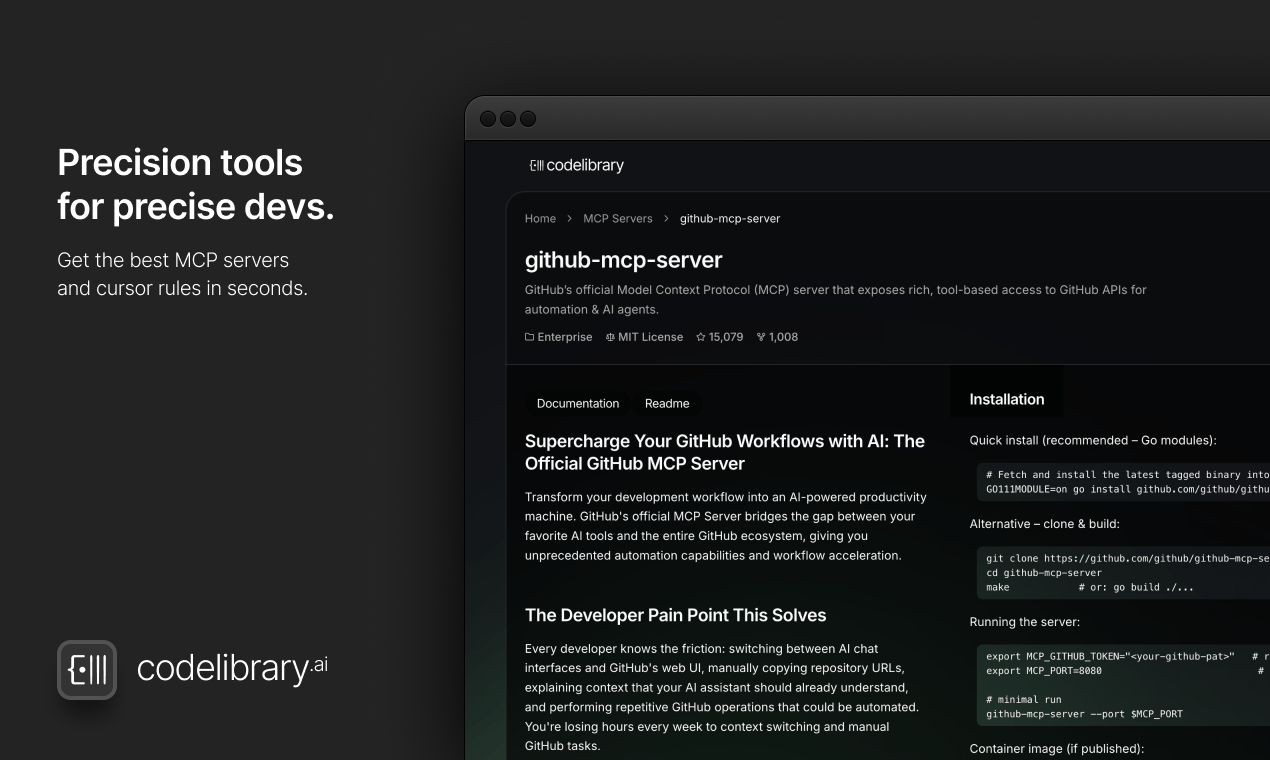Image resolution: width=1270 pixels, height=760 pixels.
Task: Click the folder icon beside Enterprise
Action: pyautogui.click(x=530, y=337)
